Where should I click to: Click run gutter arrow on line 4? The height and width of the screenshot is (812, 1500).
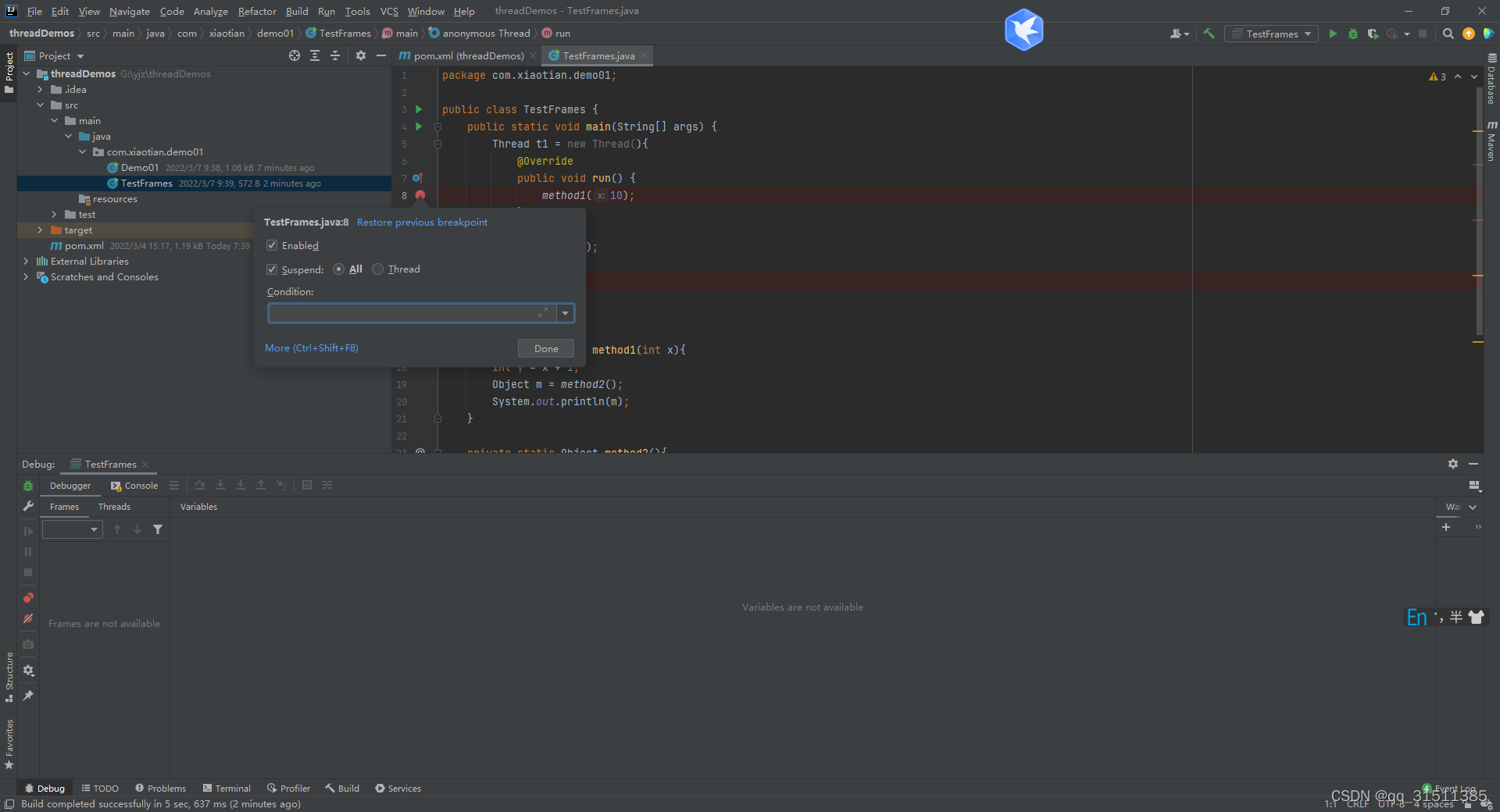419,126
